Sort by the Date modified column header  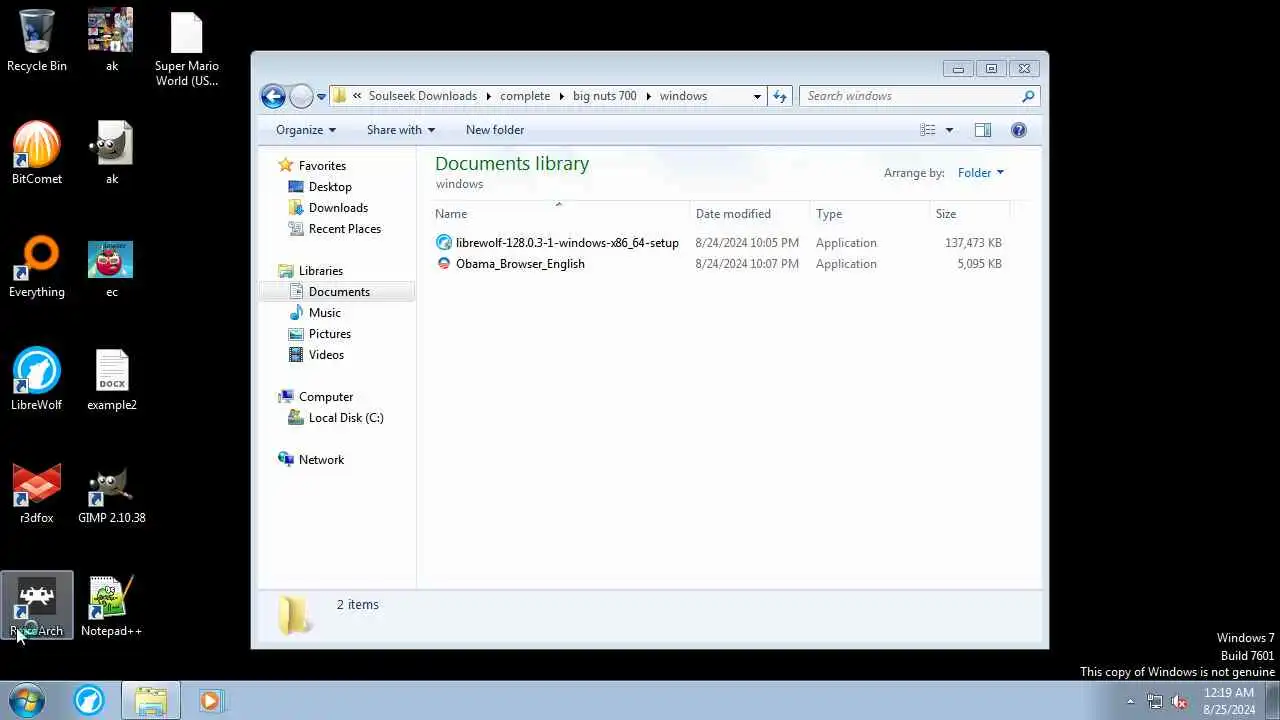[x=750, y=213]
